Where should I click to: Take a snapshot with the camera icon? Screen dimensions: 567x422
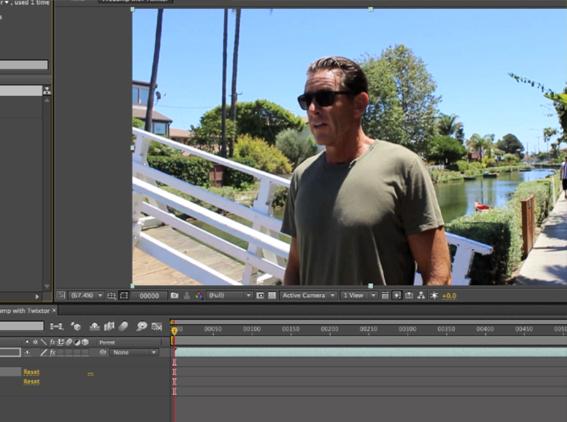click(x=174, y=296)
